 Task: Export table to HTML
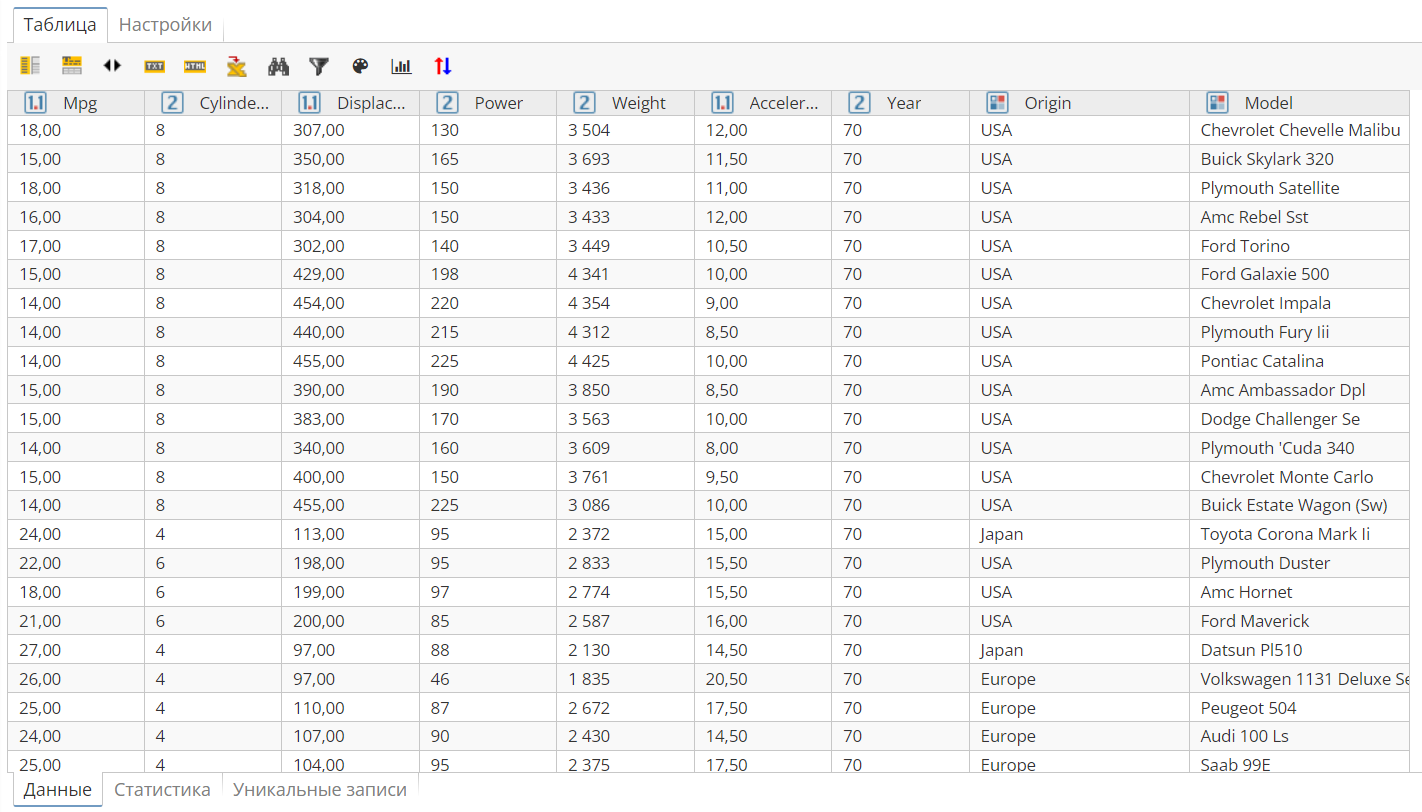(x=195, y=66)
